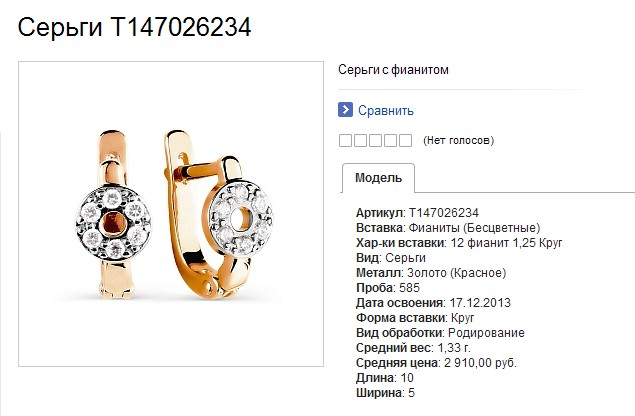Select the Средний вес 1,33 г. line
The image size is (635, 416).
point(413,348)
